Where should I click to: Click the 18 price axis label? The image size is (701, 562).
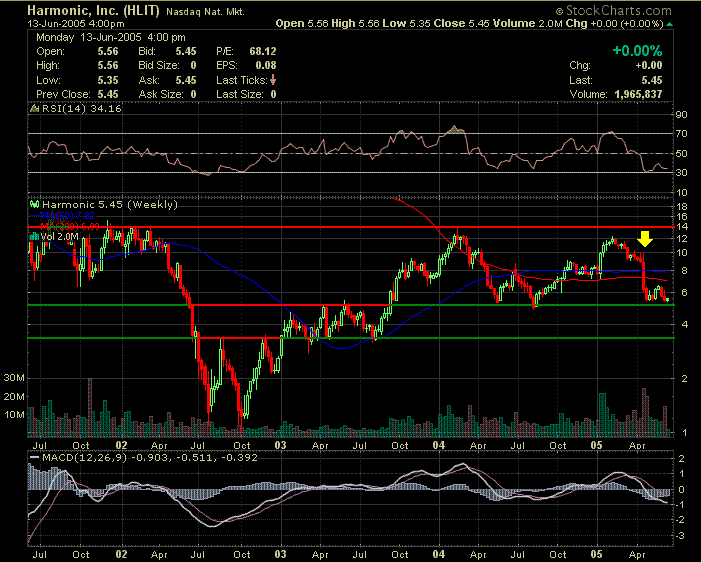682,207
